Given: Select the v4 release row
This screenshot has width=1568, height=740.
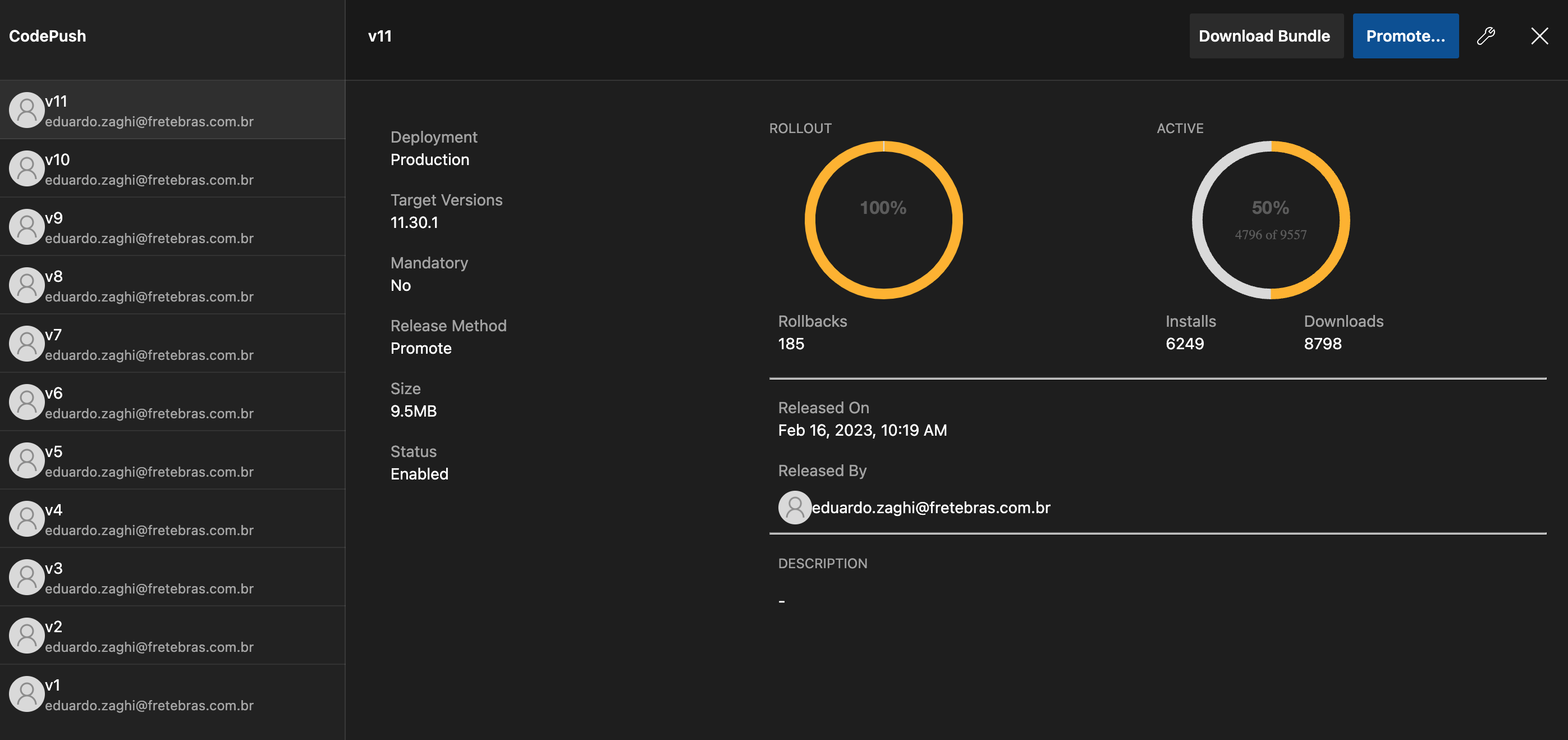Looking at the screenshot, I should coord(172,519).
